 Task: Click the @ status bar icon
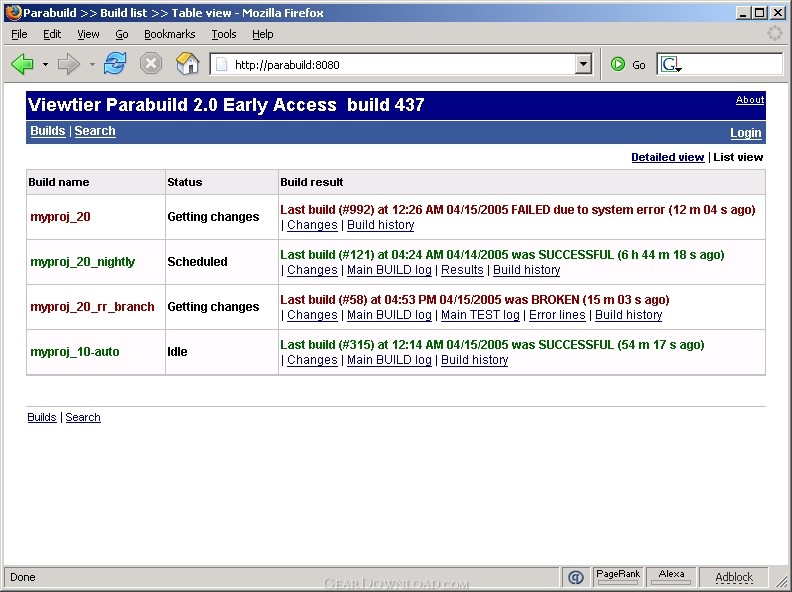576,577
